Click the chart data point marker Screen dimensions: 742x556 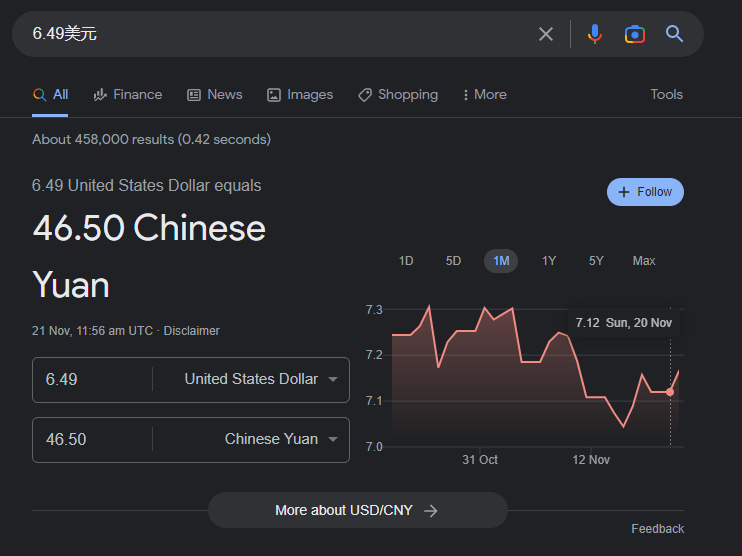tap(670, 392)
